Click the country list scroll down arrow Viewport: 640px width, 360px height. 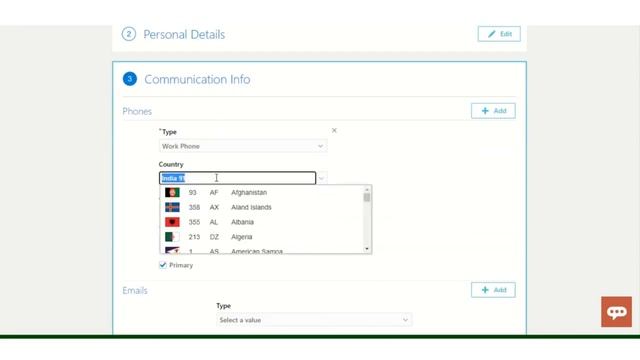[x=367, y=249]
